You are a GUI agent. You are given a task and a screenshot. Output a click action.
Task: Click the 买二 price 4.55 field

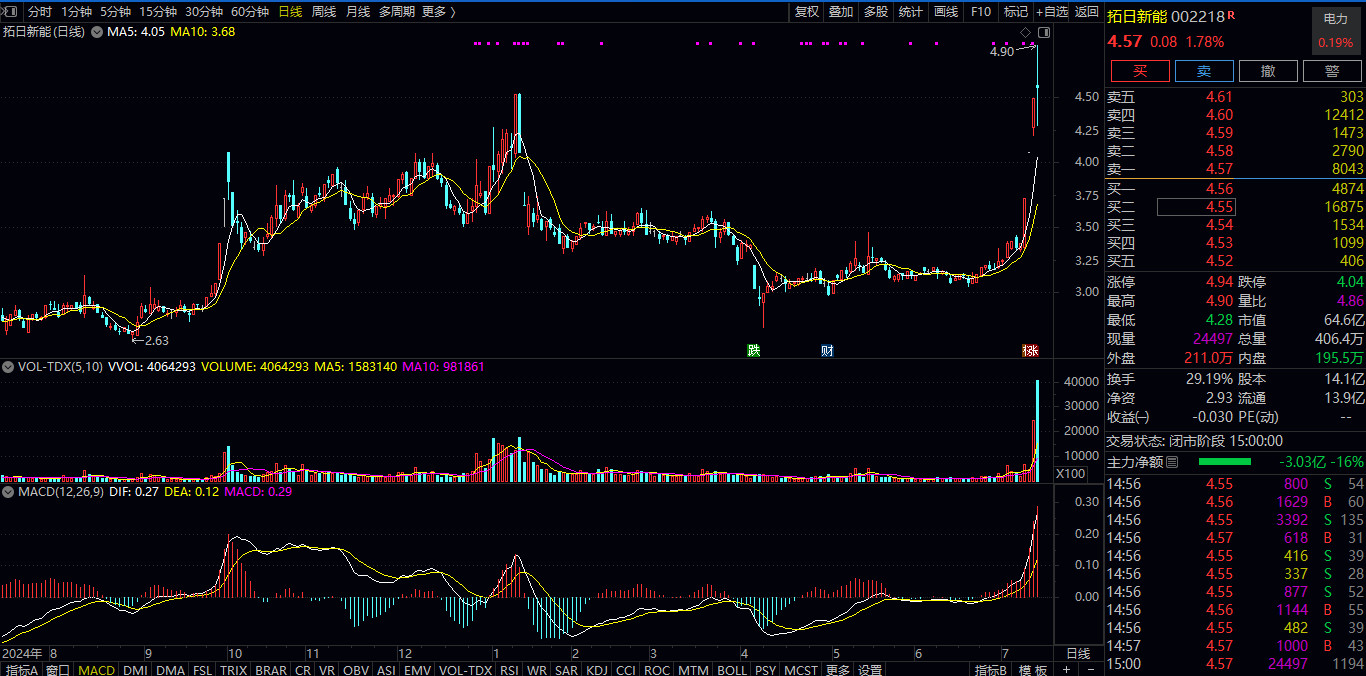[1196, 207]
